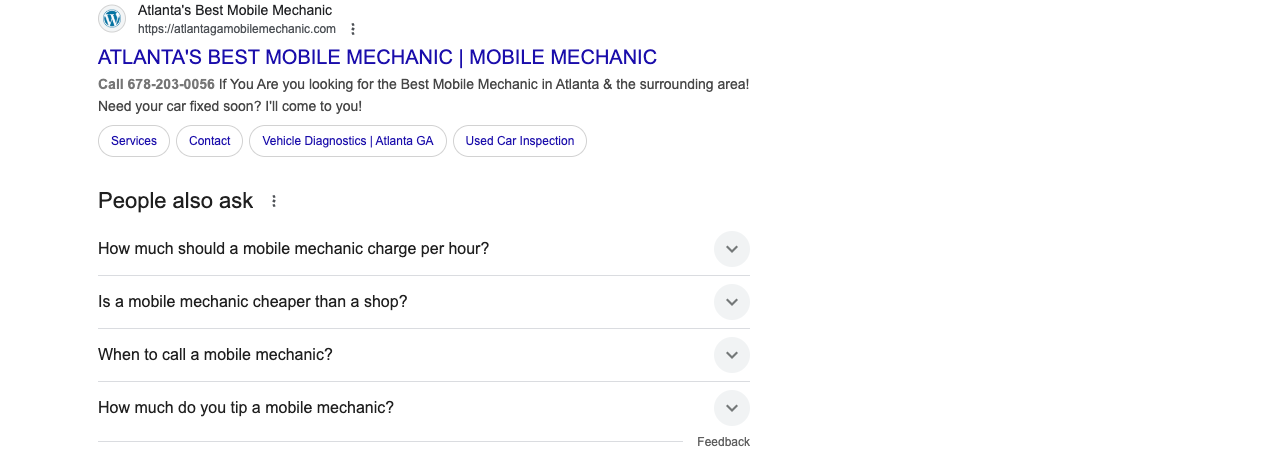Click the question When to call a mobile mechanic
1280x449 pixels.
[x=215, y=355]
